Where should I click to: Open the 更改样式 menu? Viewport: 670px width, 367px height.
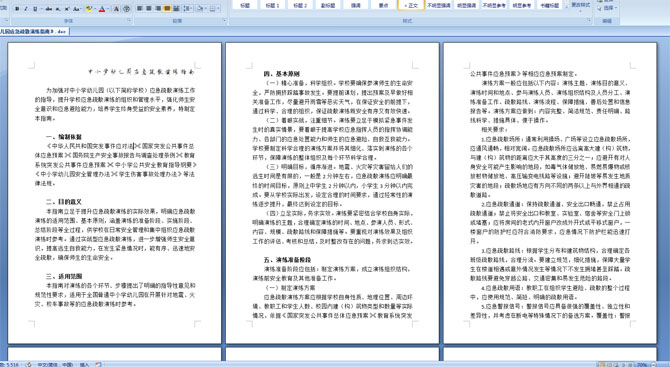click(x=580, y=5)
